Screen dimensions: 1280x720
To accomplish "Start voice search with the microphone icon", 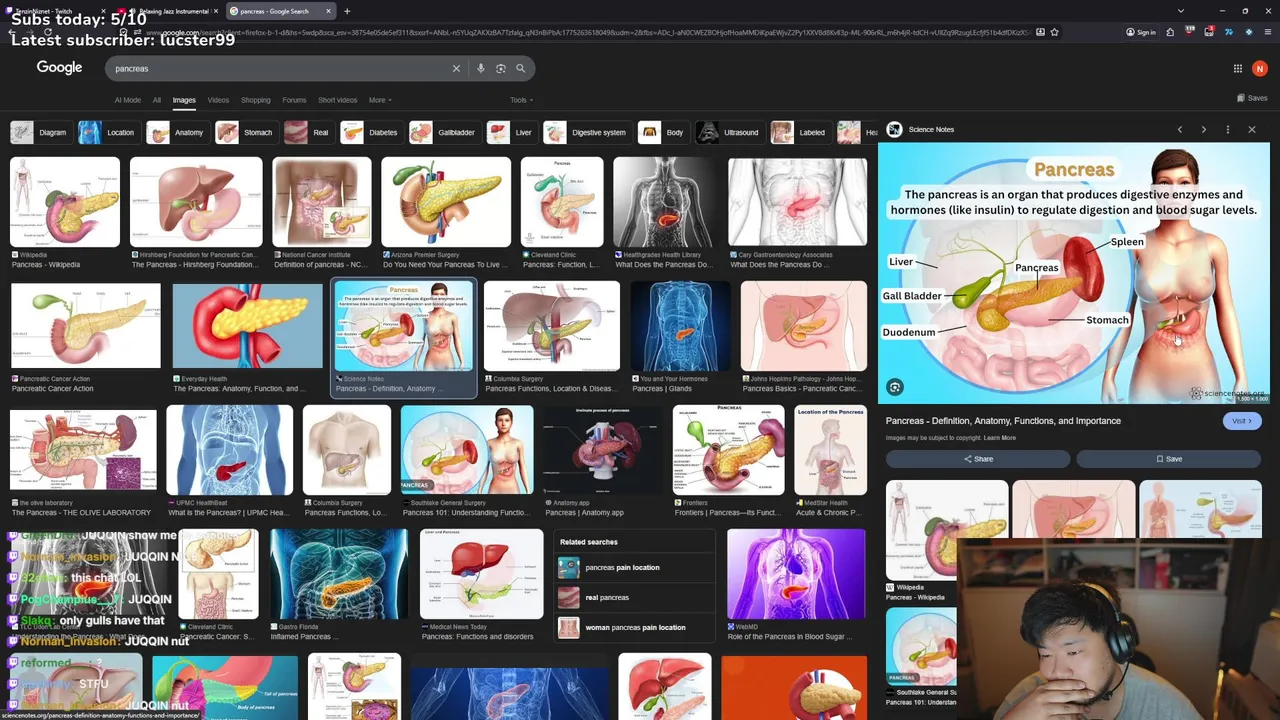I will (x=481, y=69).
